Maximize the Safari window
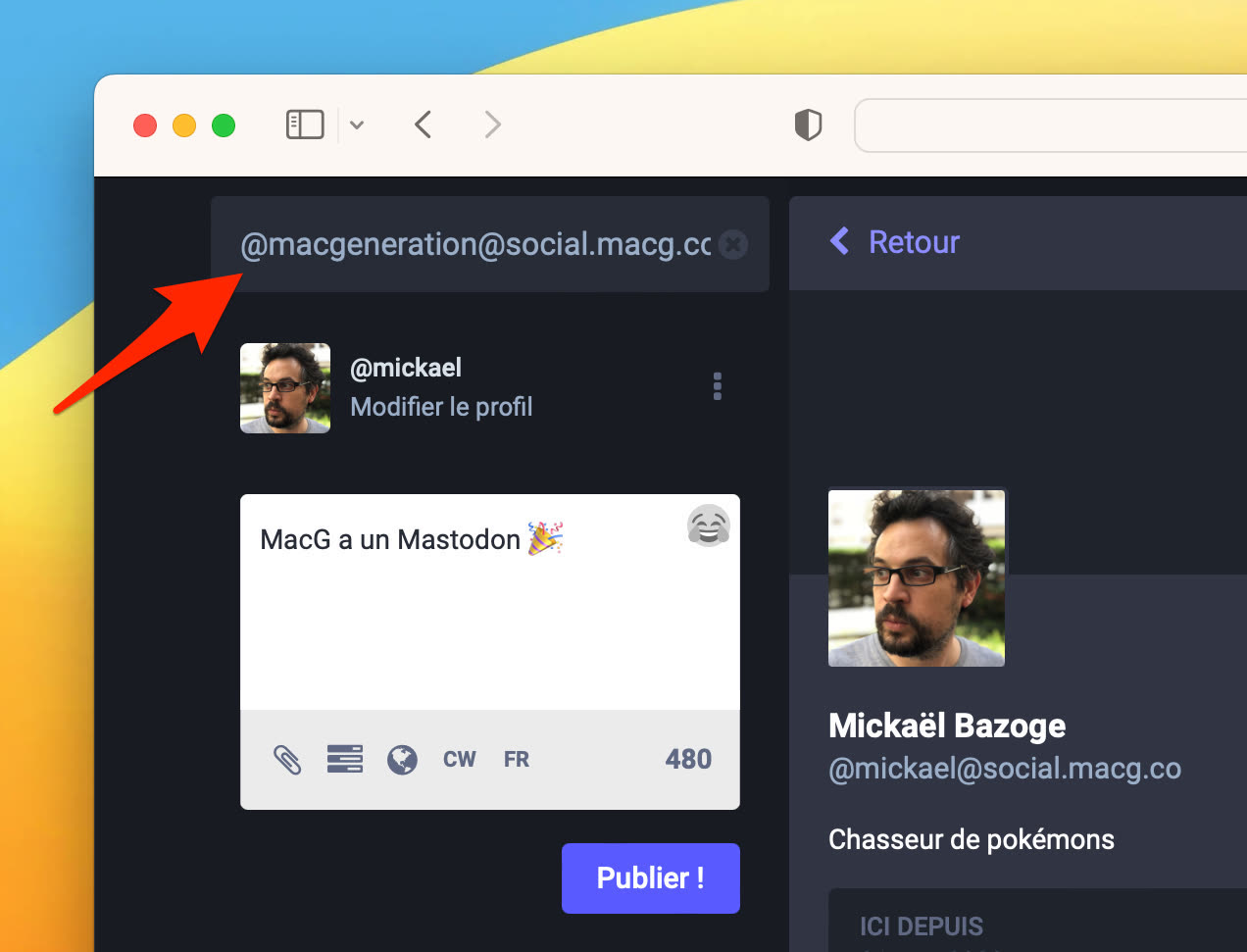 [224, 125]
